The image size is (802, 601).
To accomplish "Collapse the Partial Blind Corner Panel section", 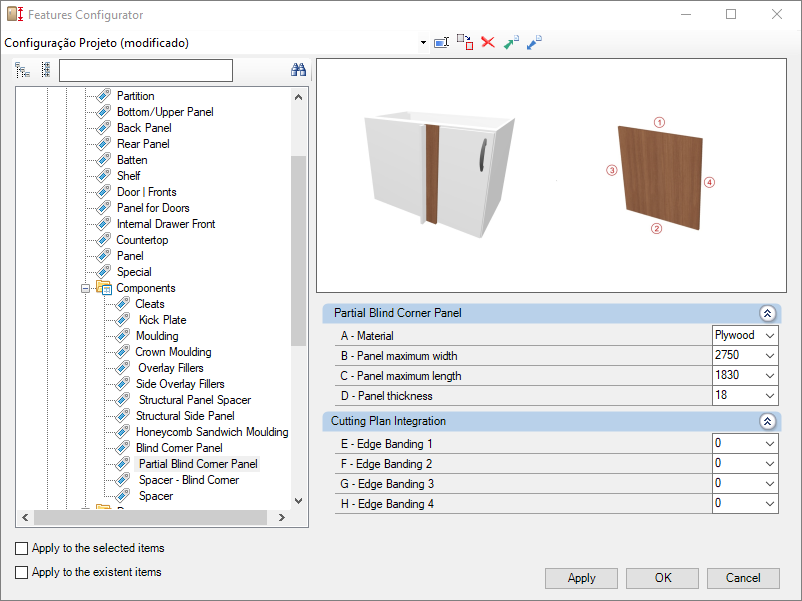I will coord(767,313).
